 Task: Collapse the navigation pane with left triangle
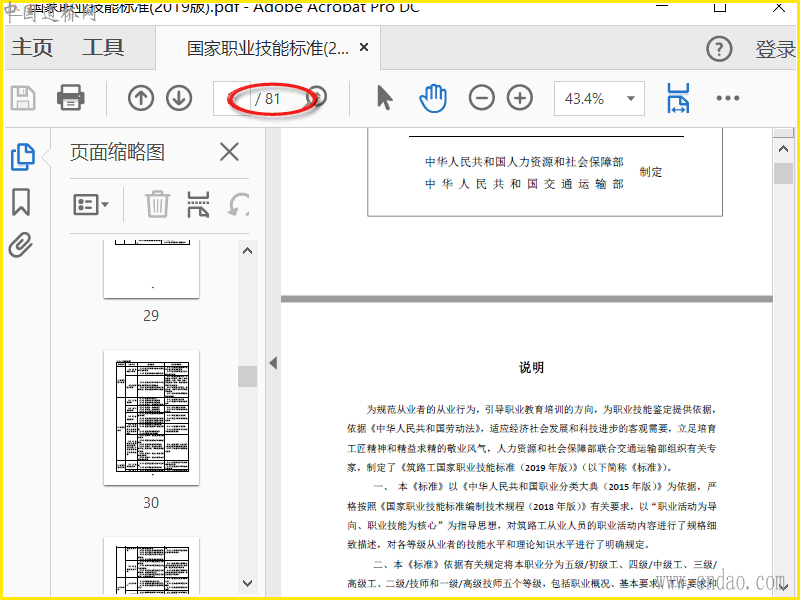[273, 363]
